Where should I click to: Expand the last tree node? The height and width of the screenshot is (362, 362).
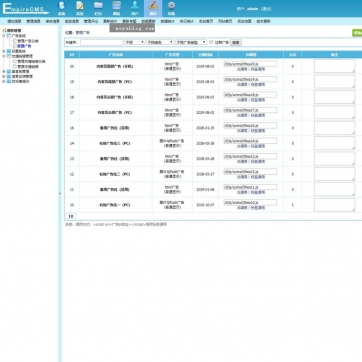click(4, 81)
